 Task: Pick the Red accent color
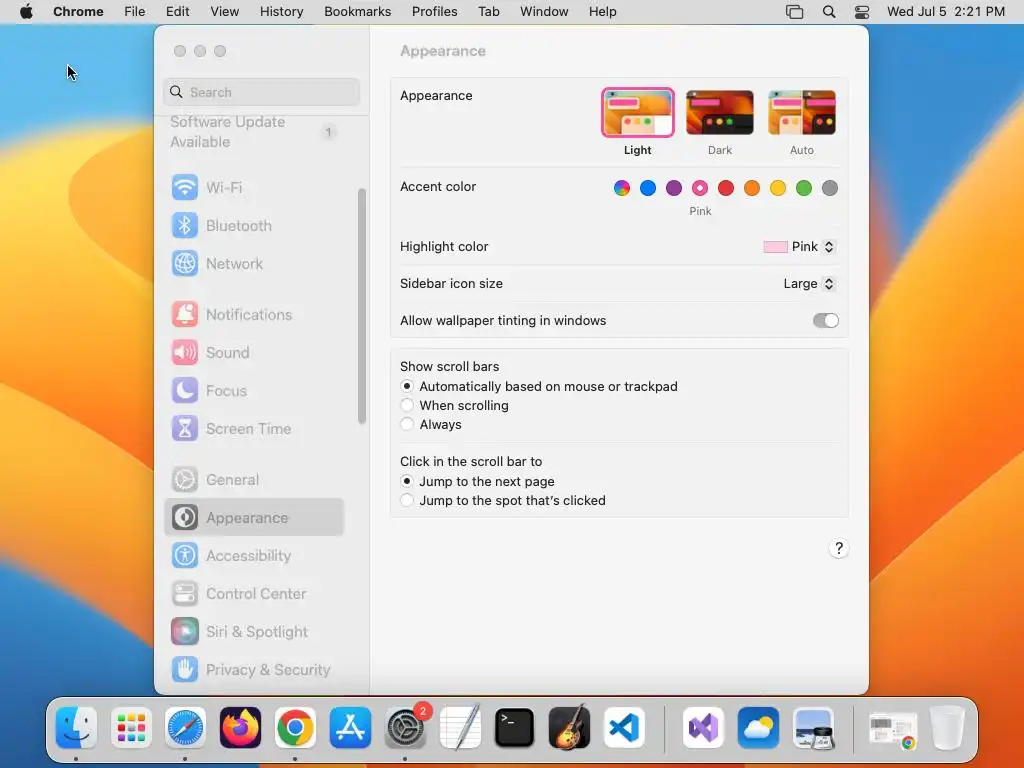[726, 188]
